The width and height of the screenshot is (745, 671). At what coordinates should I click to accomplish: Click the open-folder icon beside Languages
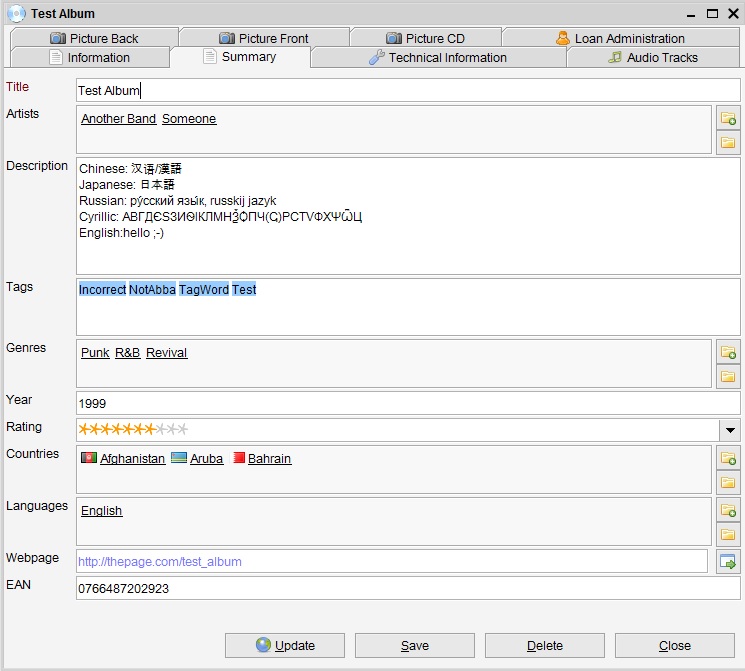tap(728, 534)
